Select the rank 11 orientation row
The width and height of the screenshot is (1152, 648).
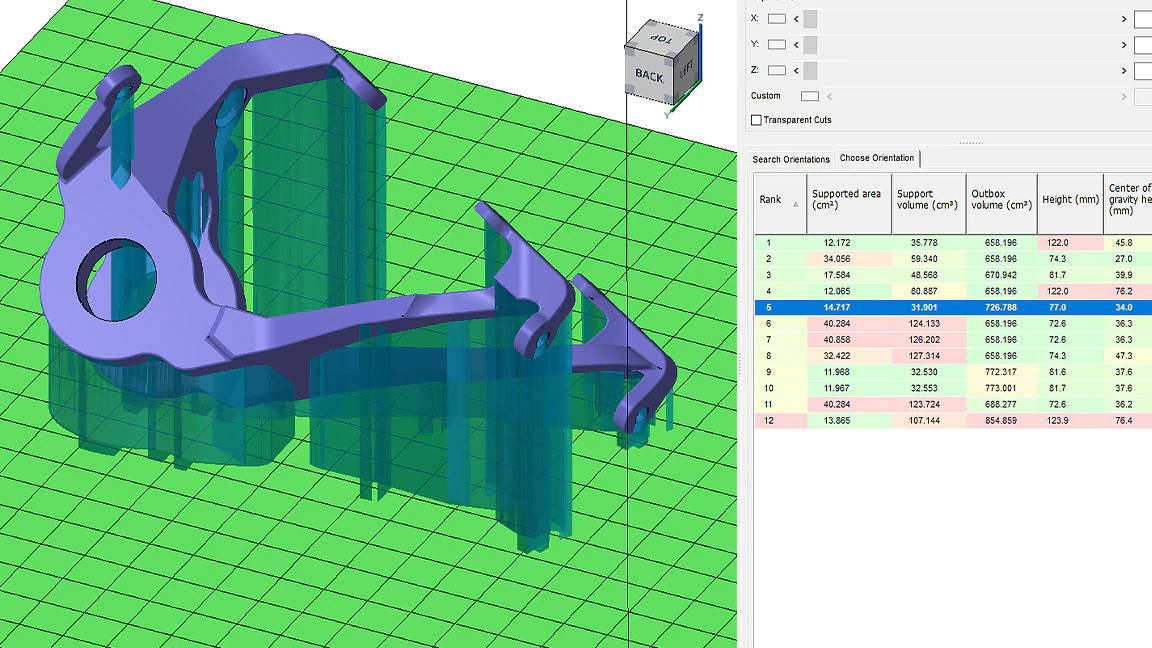(953, 404)
